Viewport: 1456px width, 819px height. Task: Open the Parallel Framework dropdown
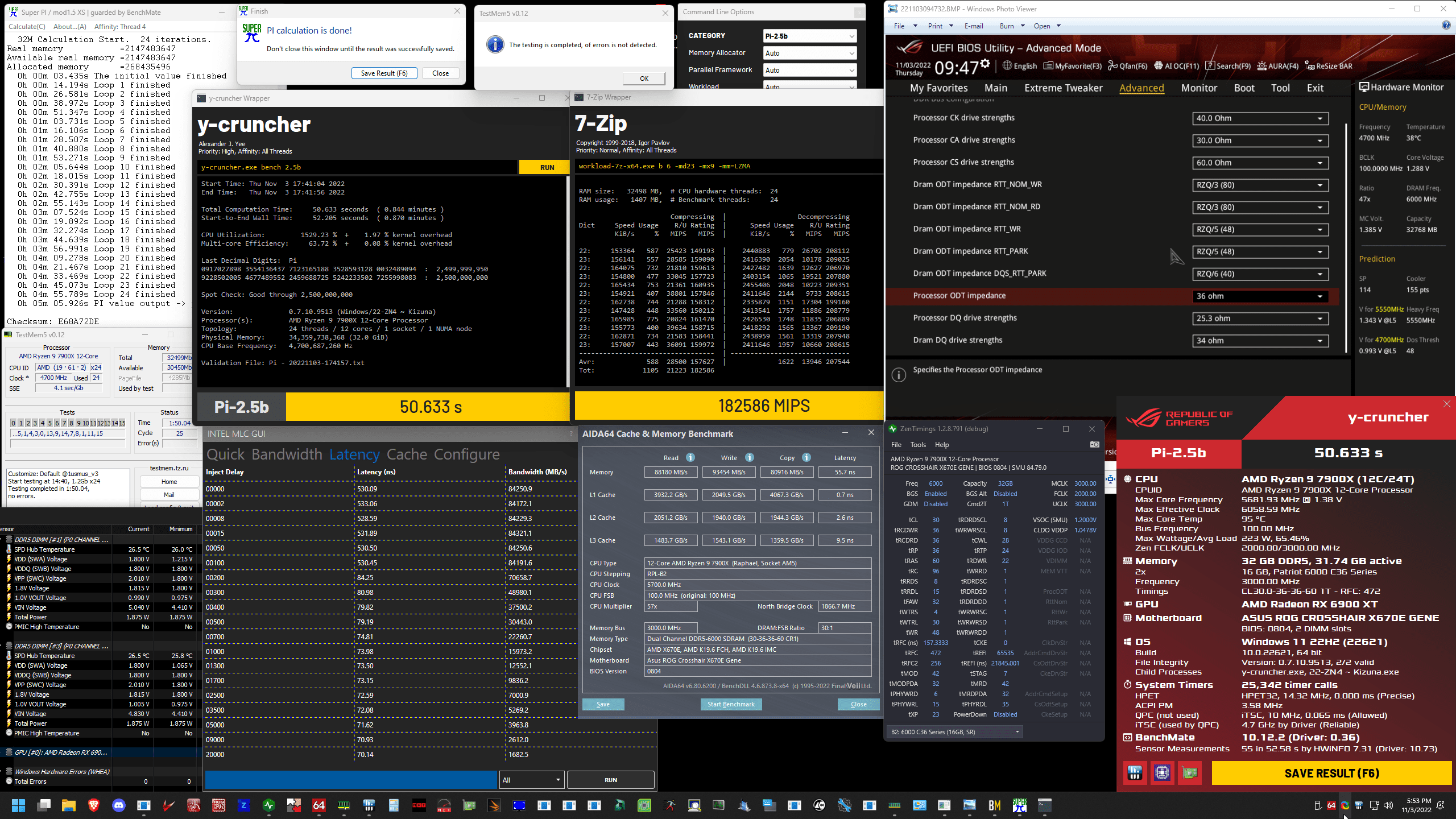click(x=809, y=70)
